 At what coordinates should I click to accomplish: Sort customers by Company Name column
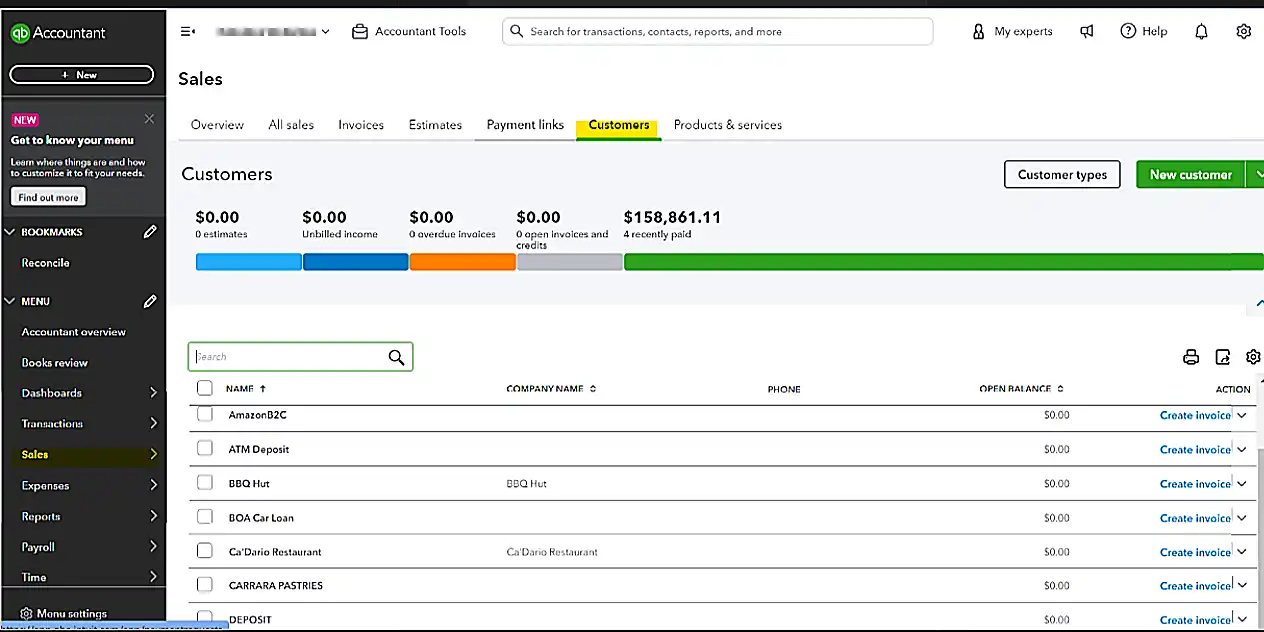click(x=551, y=389)
